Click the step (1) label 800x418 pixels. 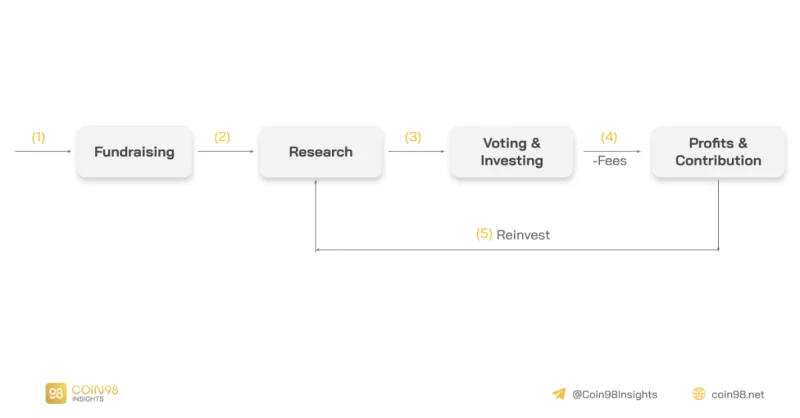pyautogui.click(x=38, y=137)
